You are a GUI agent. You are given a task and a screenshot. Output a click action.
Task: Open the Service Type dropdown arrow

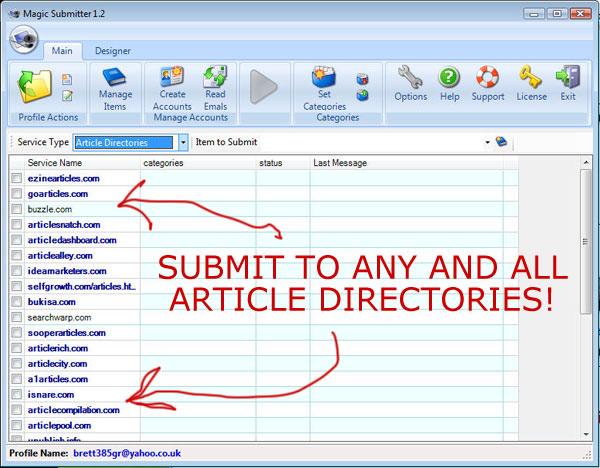183,142
